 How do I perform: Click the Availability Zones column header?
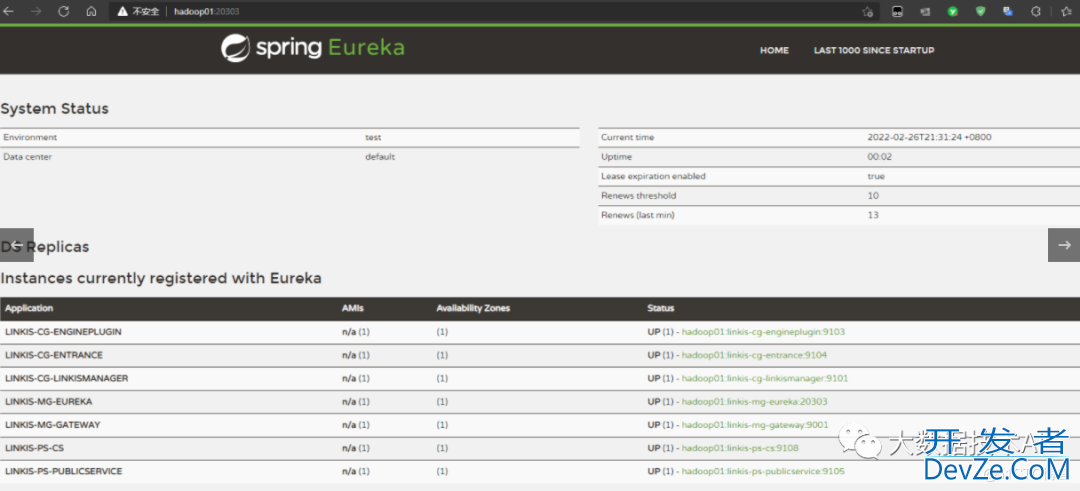pyautogui.click(x=473, y=309)
